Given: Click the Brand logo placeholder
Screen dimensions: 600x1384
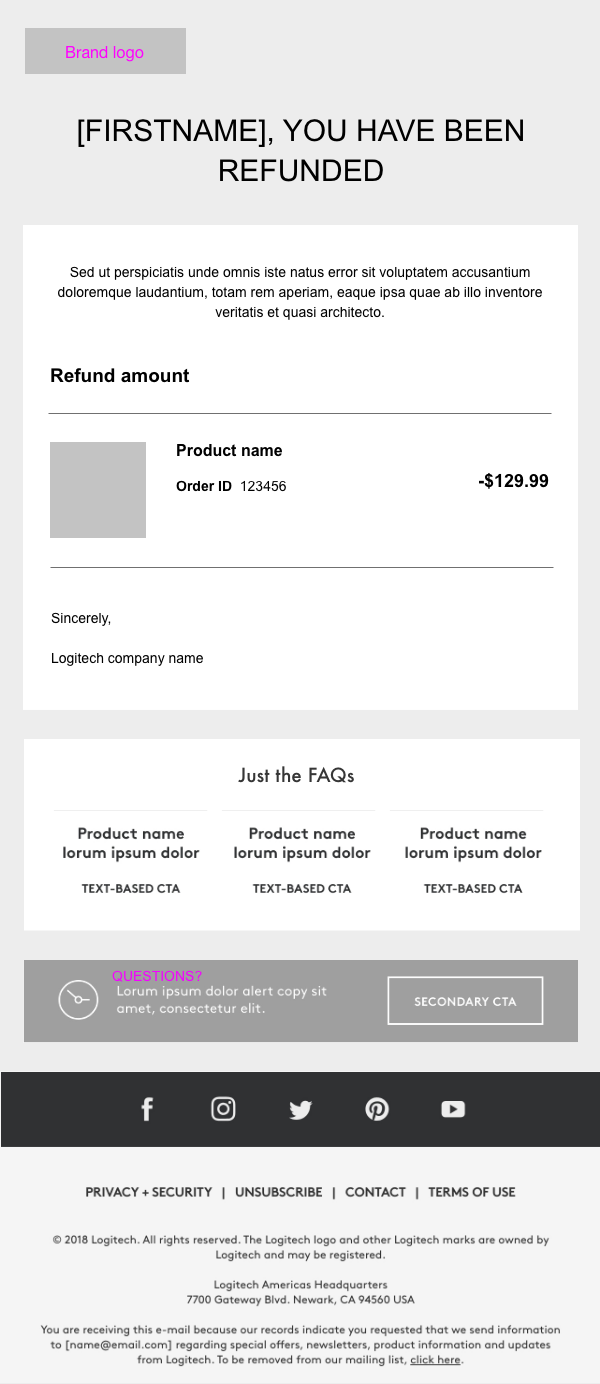Looking at the screenshot, I should click(x=105, y=51).
